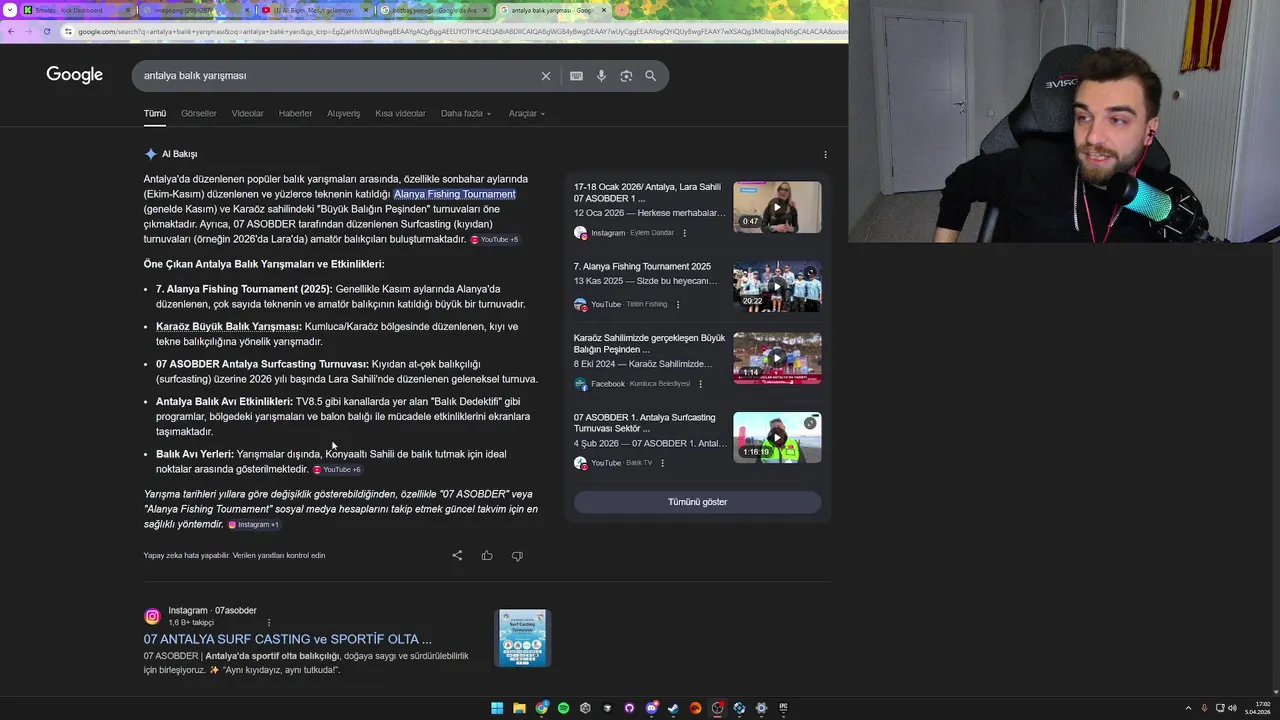1280x720 pixels.
Task: Start voice search with the microphone icon
Action: tap(601, 76)
